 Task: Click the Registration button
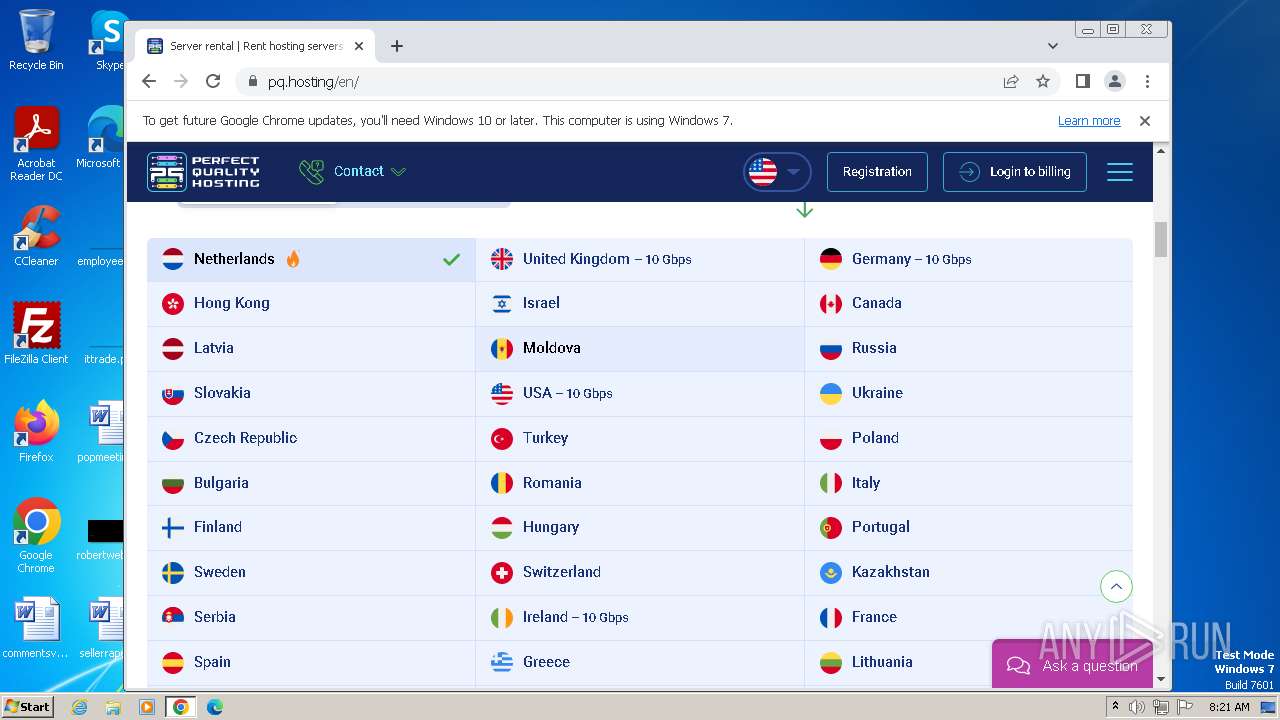pos(877,172)
